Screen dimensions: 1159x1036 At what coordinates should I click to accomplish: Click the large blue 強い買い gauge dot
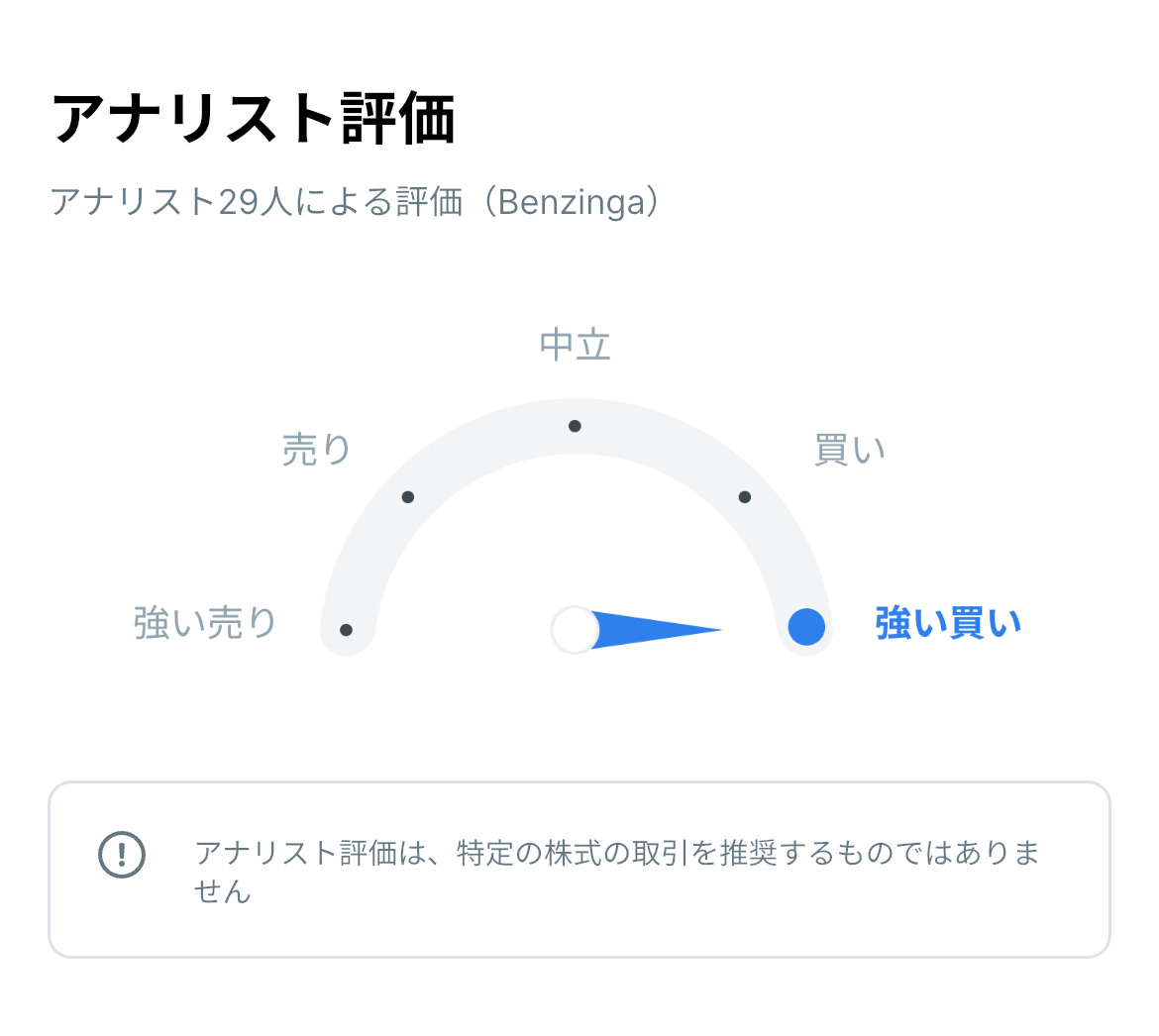[x=806, y=627]
